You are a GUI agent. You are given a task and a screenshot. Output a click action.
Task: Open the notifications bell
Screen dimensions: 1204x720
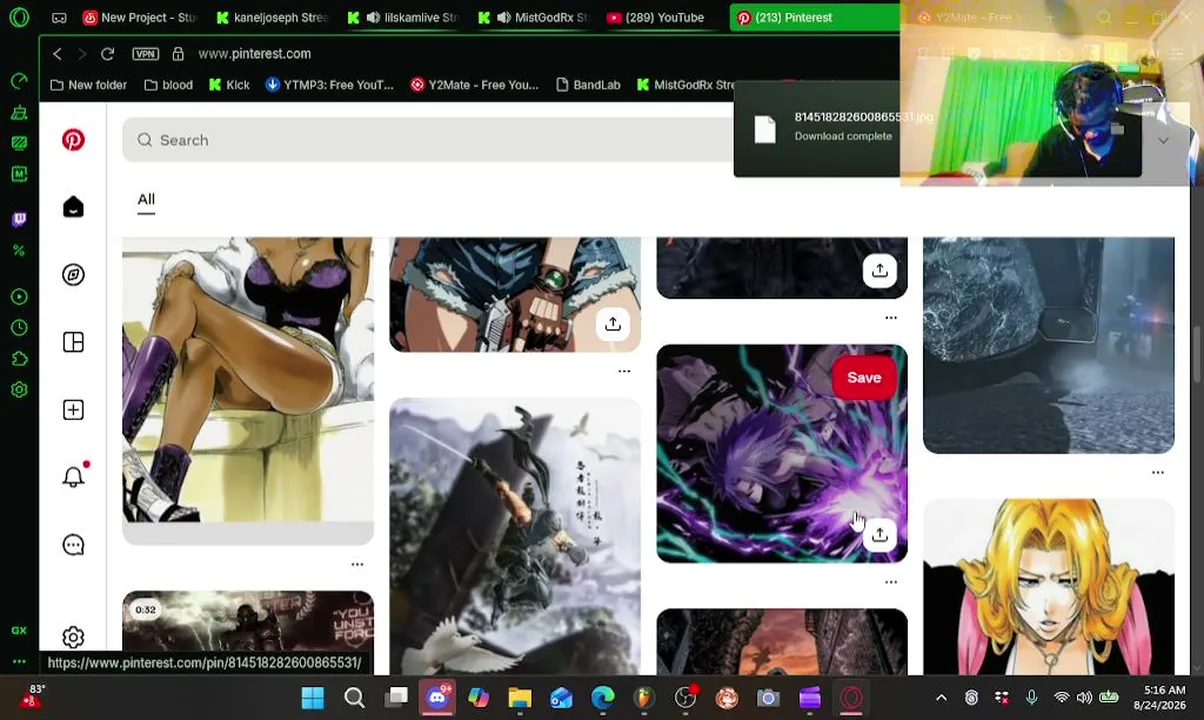click(73, 477)
